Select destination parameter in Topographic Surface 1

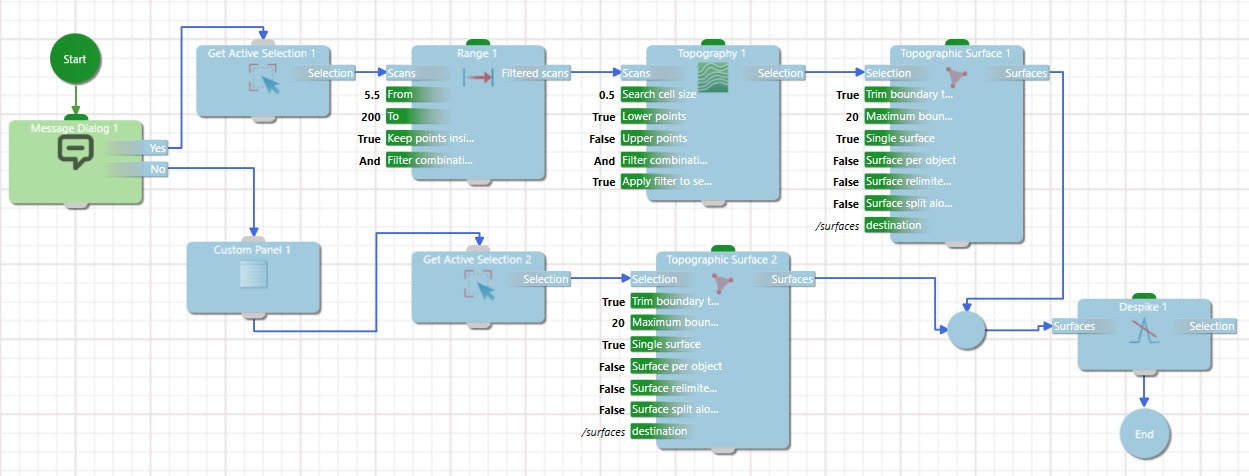(894, 226)
